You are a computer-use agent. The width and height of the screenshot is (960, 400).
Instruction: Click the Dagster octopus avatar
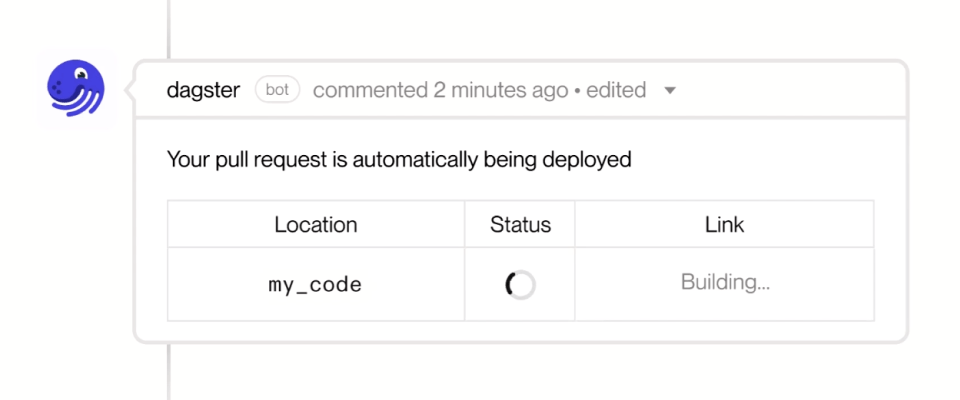[x=76, y=90]
